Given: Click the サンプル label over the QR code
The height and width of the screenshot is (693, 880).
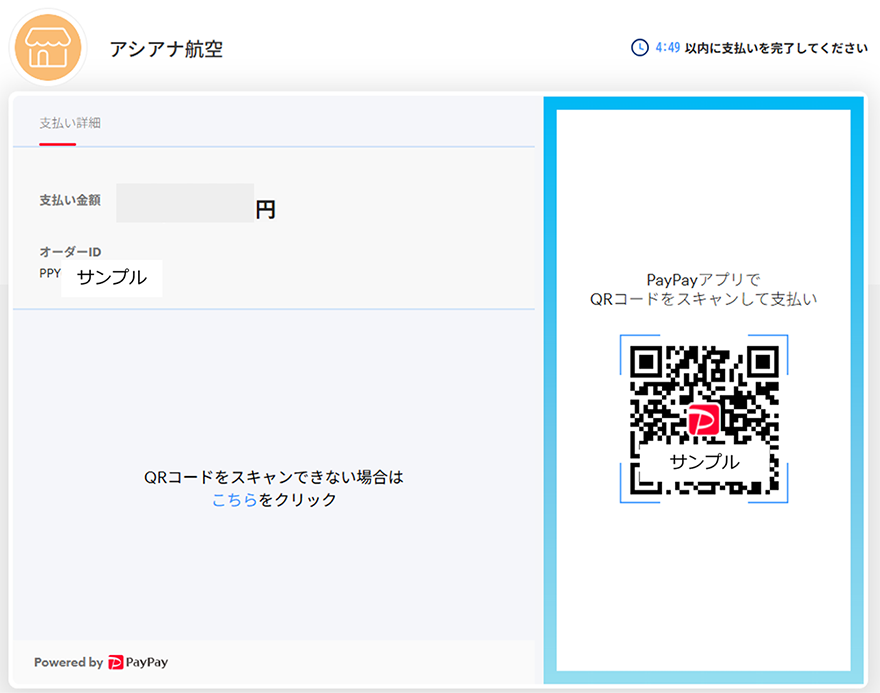Looking at the screenshot, I should point(704,462).
